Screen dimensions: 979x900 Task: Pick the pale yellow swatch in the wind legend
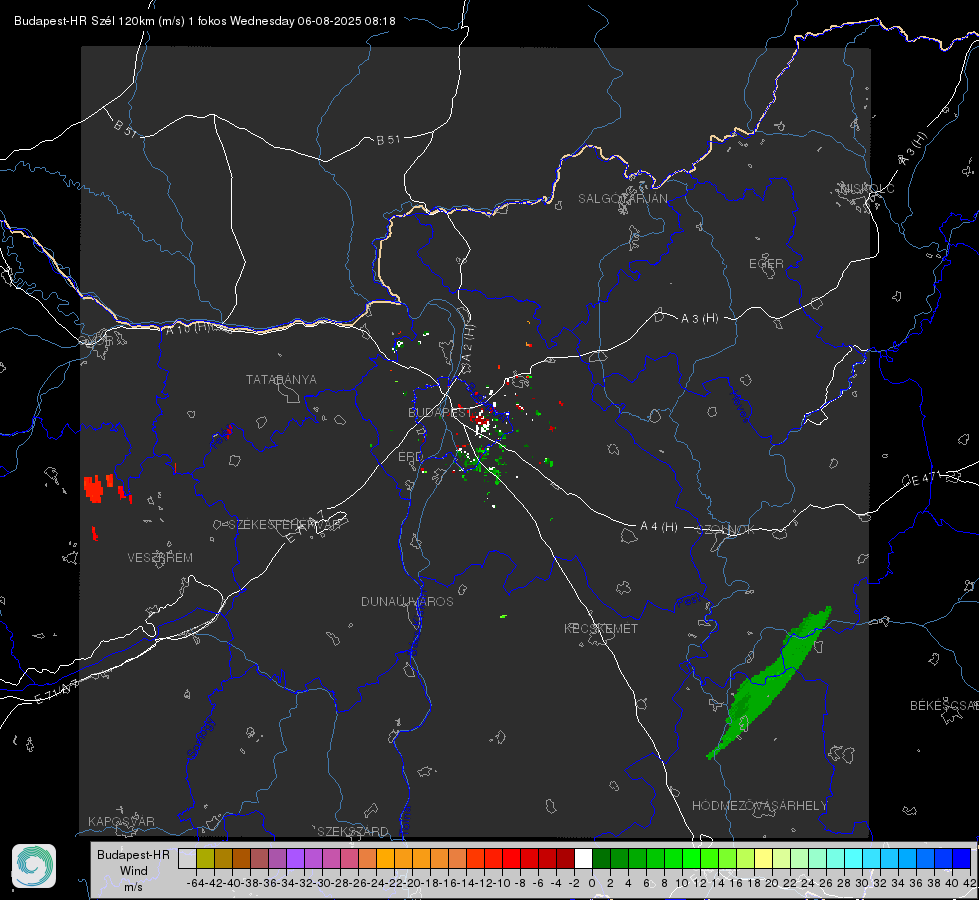pyautogui.click(x=763, y=858)
